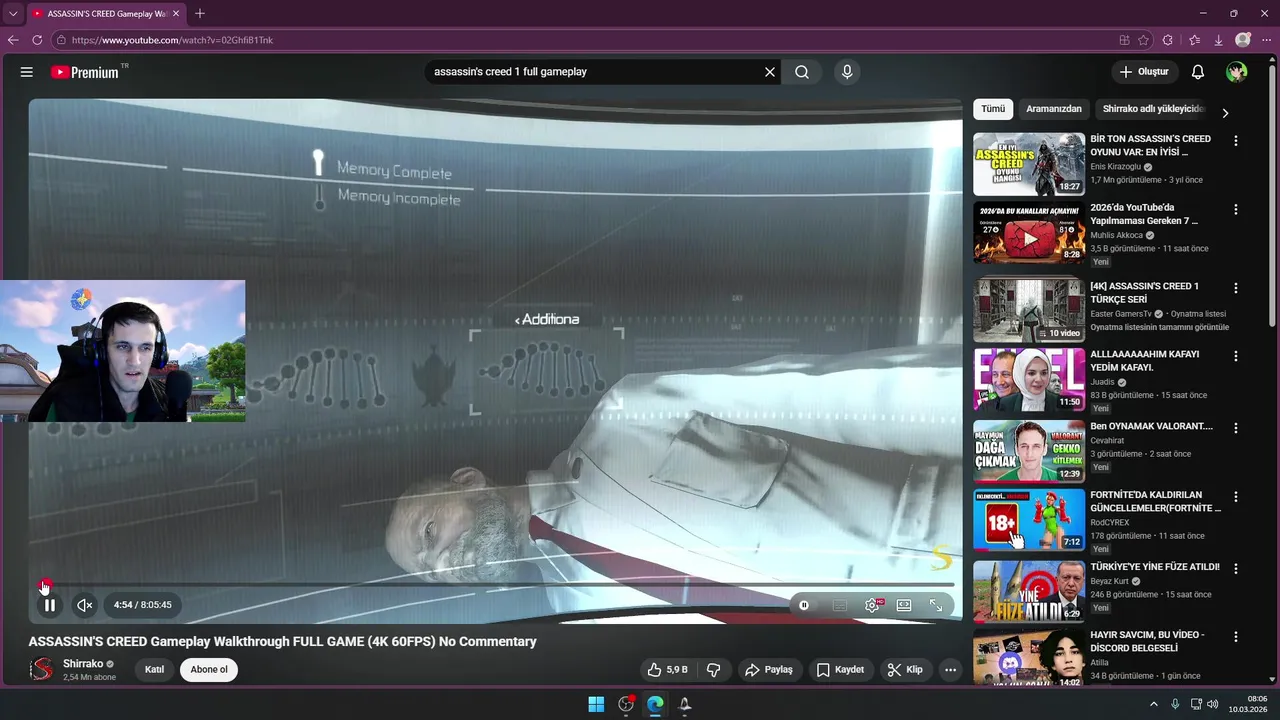
Task: Unmute the video volume icon
Action: pos(85,605)
